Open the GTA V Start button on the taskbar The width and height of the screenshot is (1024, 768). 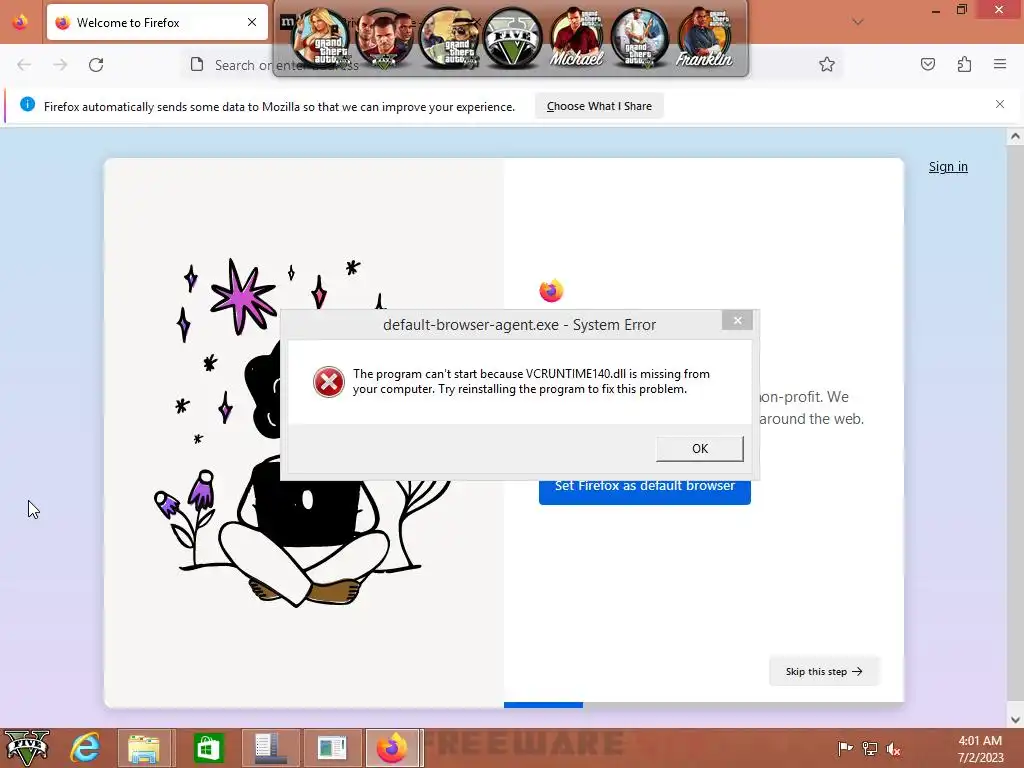tap(27, 748)
